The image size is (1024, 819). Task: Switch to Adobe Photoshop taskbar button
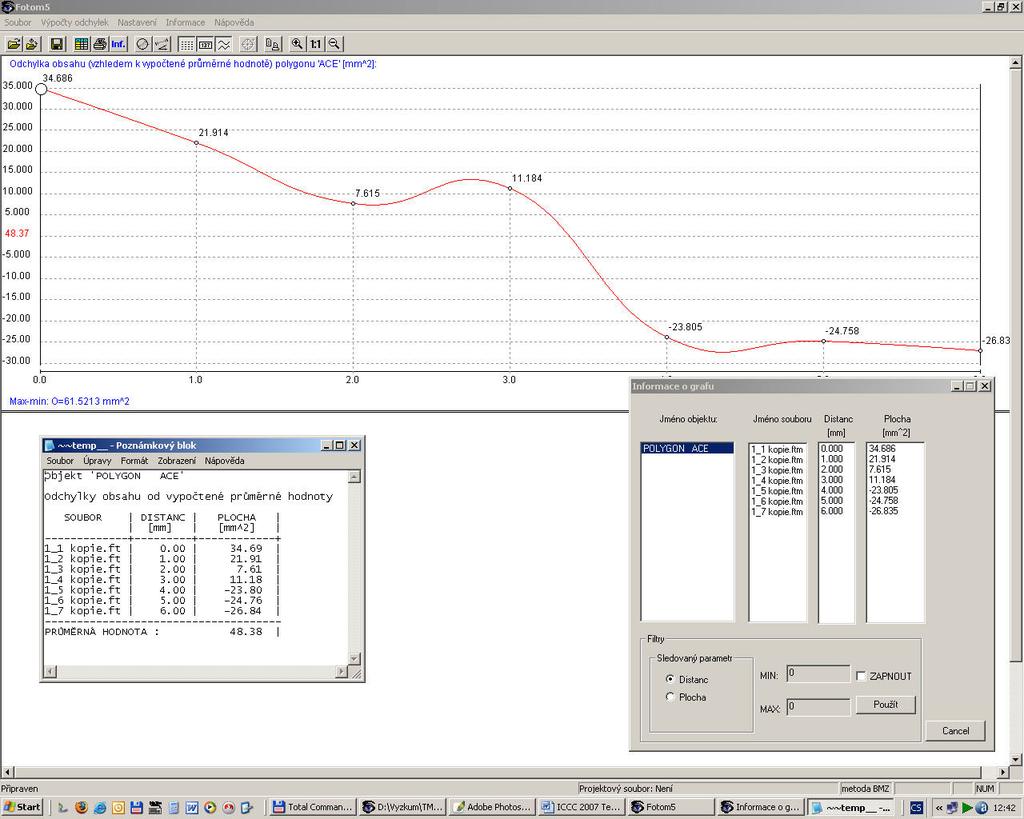coord(492,807)
